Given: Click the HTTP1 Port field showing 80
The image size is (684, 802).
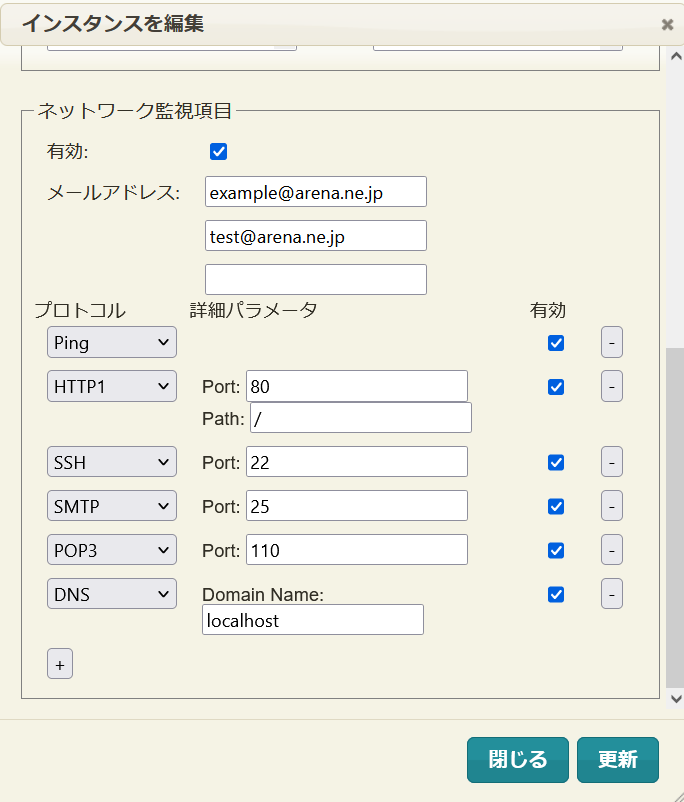Looking at the screenshot, I should (x=357, y=386).
